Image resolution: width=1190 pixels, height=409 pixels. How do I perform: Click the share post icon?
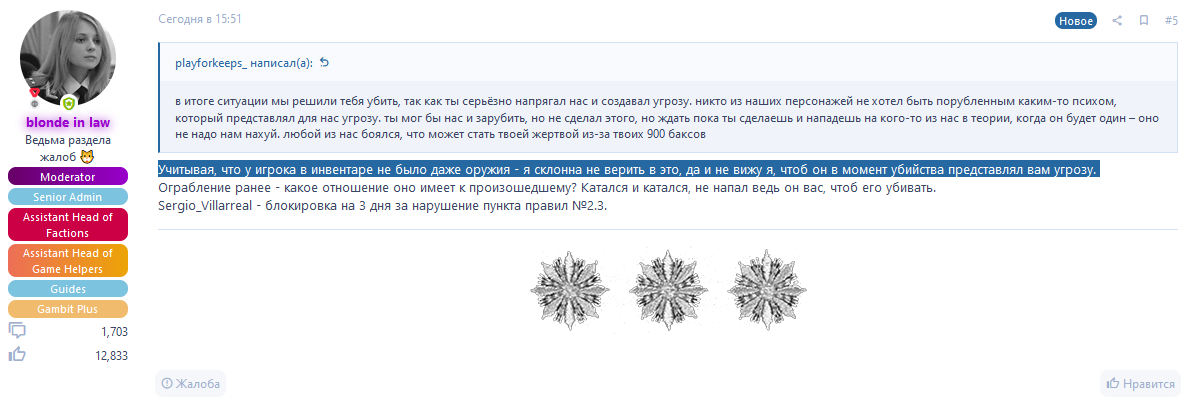pos(1117,20)
